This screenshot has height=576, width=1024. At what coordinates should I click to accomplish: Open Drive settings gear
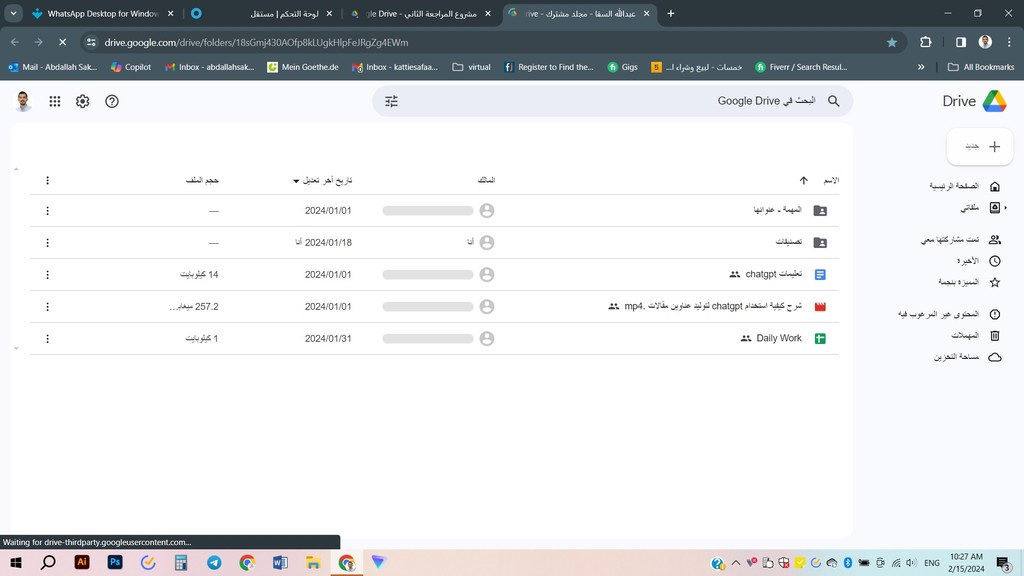coord(82,101)
